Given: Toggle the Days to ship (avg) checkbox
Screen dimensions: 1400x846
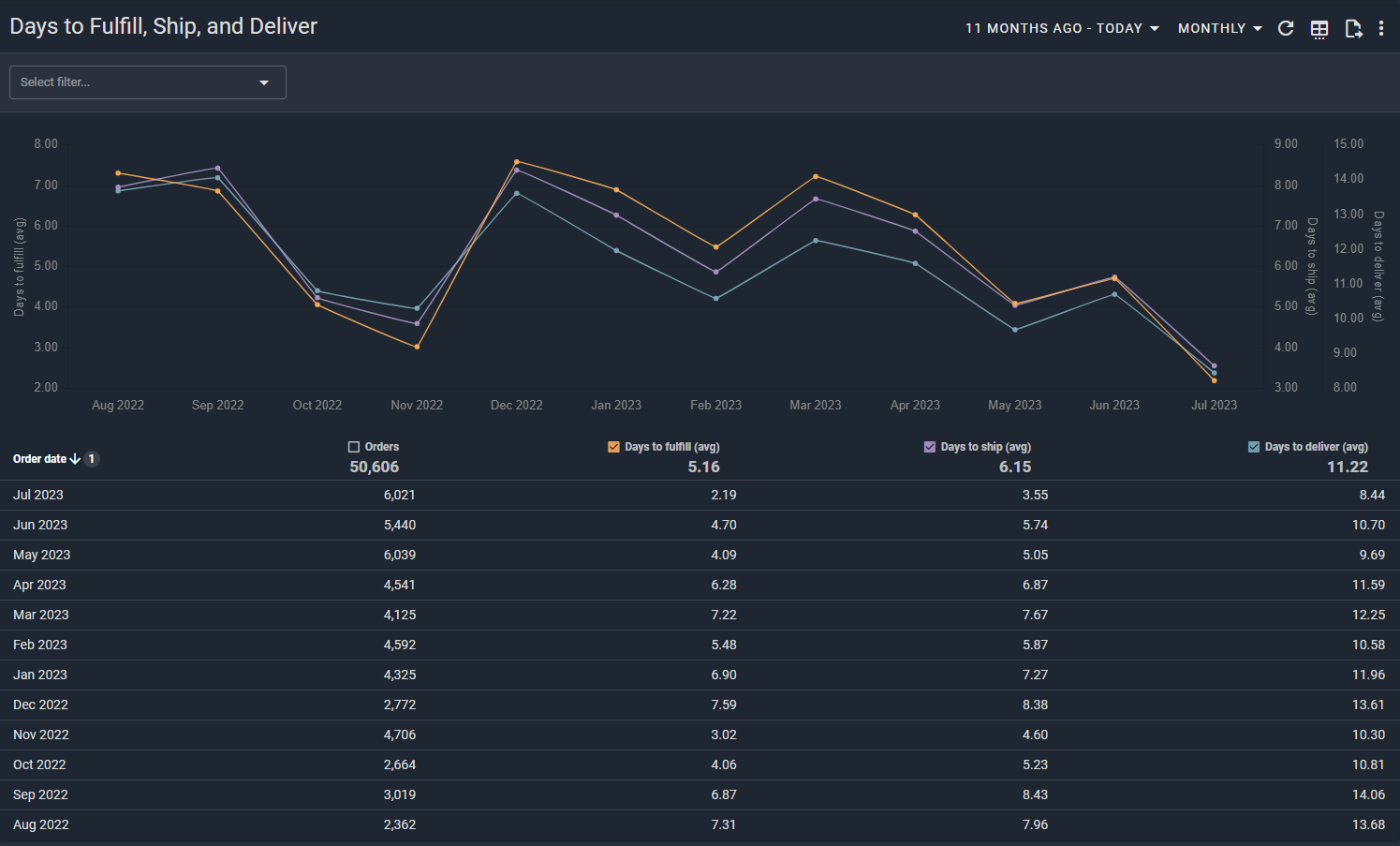Looking at the screenshot, I should 930,447.
